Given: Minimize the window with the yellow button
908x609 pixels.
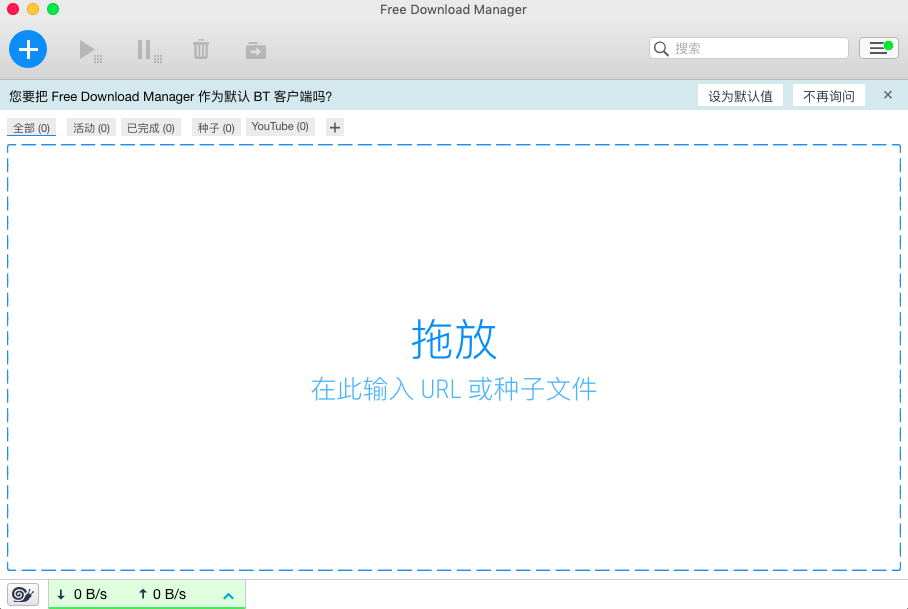Looking at the screenshot, I should [33, 9].
